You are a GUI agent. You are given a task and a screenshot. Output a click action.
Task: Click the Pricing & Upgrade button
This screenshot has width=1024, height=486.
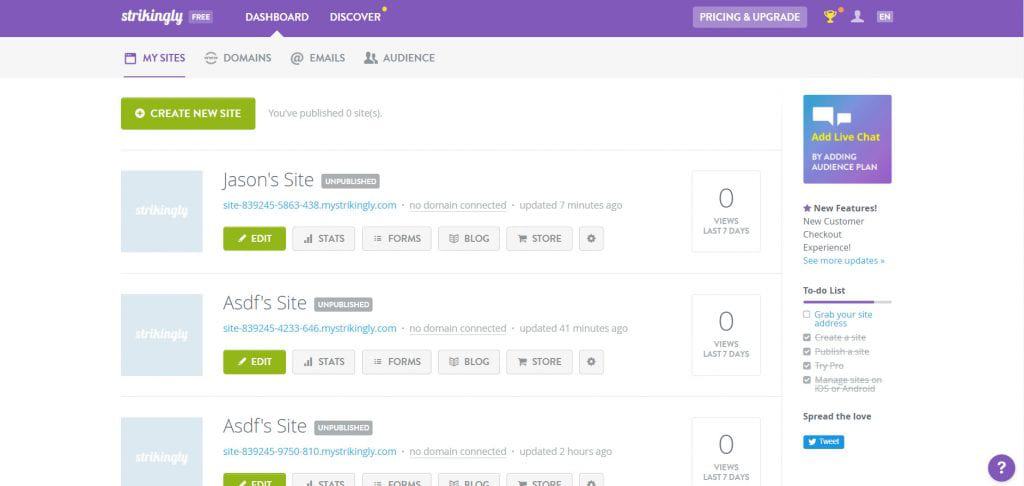pyautogui.click(x=750, y=17)
